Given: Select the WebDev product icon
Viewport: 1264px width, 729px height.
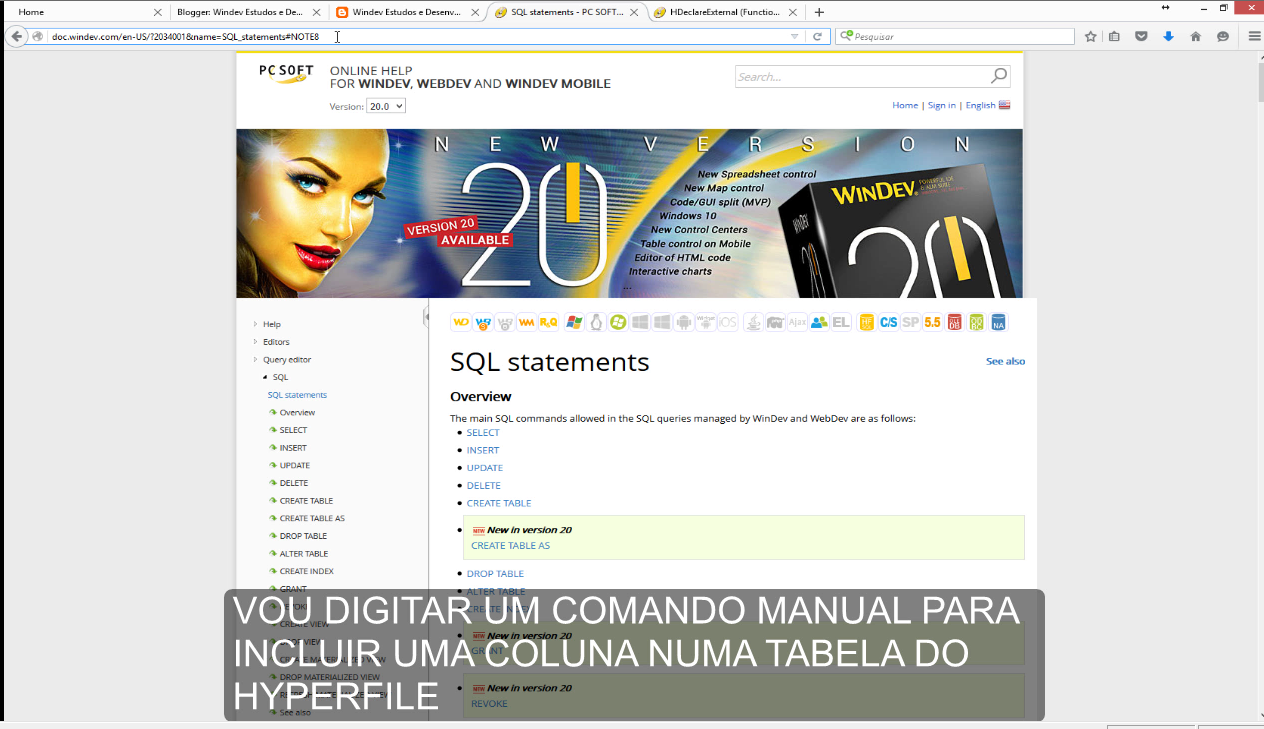Looking at the screenshot, I should [482, 322].
